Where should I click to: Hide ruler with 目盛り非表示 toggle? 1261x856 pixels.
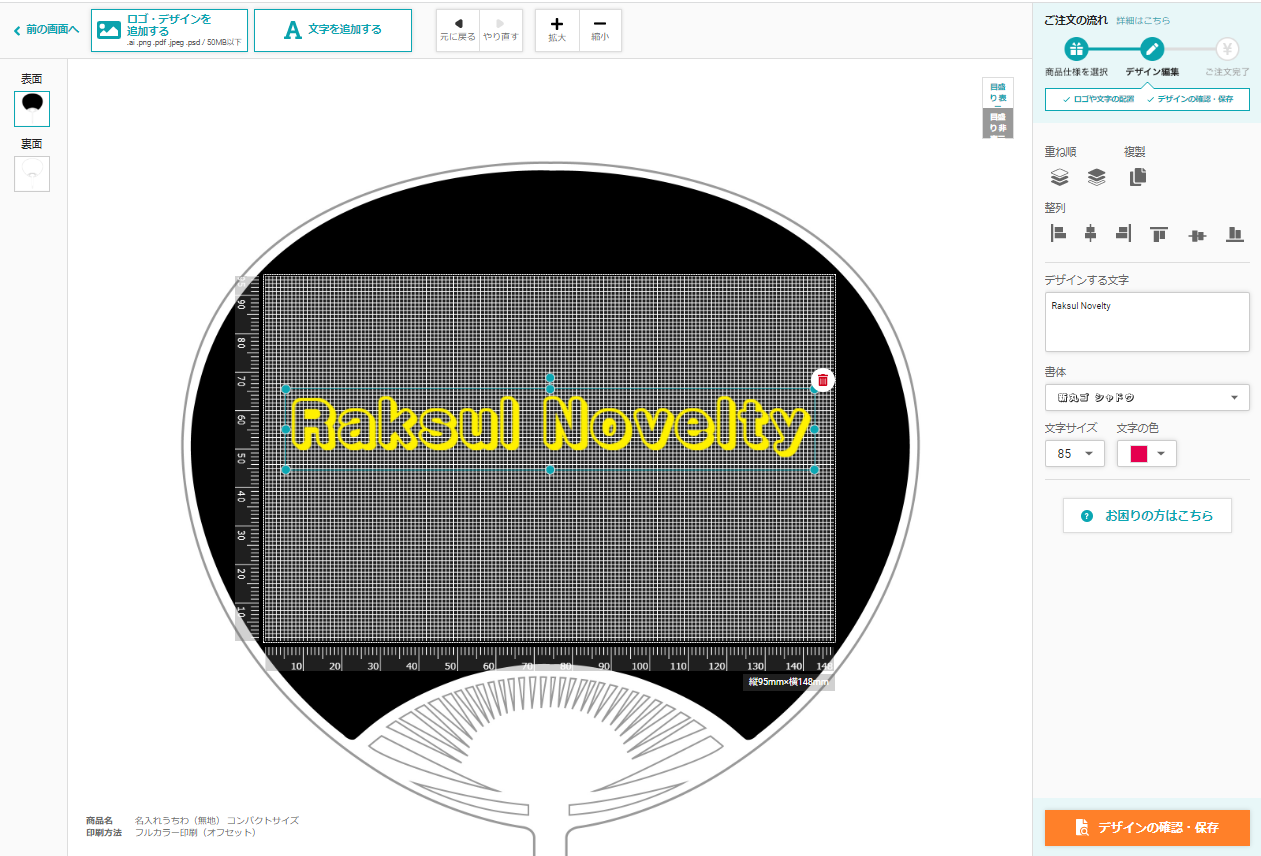[x=998, y=123]
